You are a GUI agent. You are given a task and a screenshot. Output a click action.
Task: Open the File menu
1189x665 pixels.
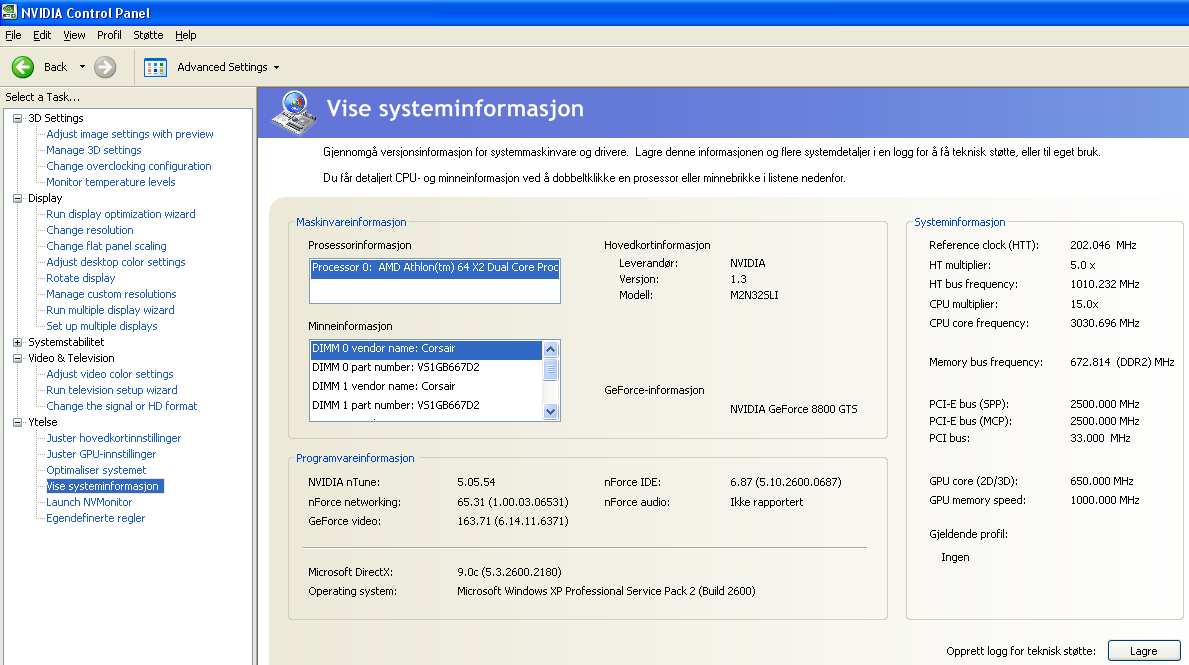(14, 35)
